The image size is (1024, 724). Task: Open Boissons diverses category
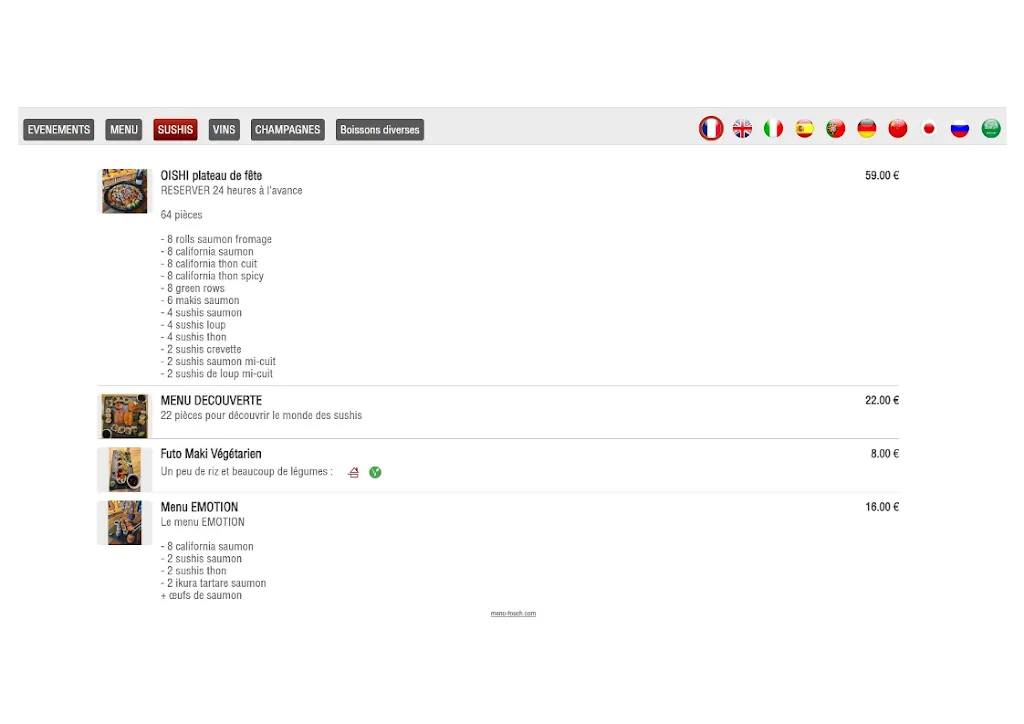pyautogui.click(x=380, y=130)
